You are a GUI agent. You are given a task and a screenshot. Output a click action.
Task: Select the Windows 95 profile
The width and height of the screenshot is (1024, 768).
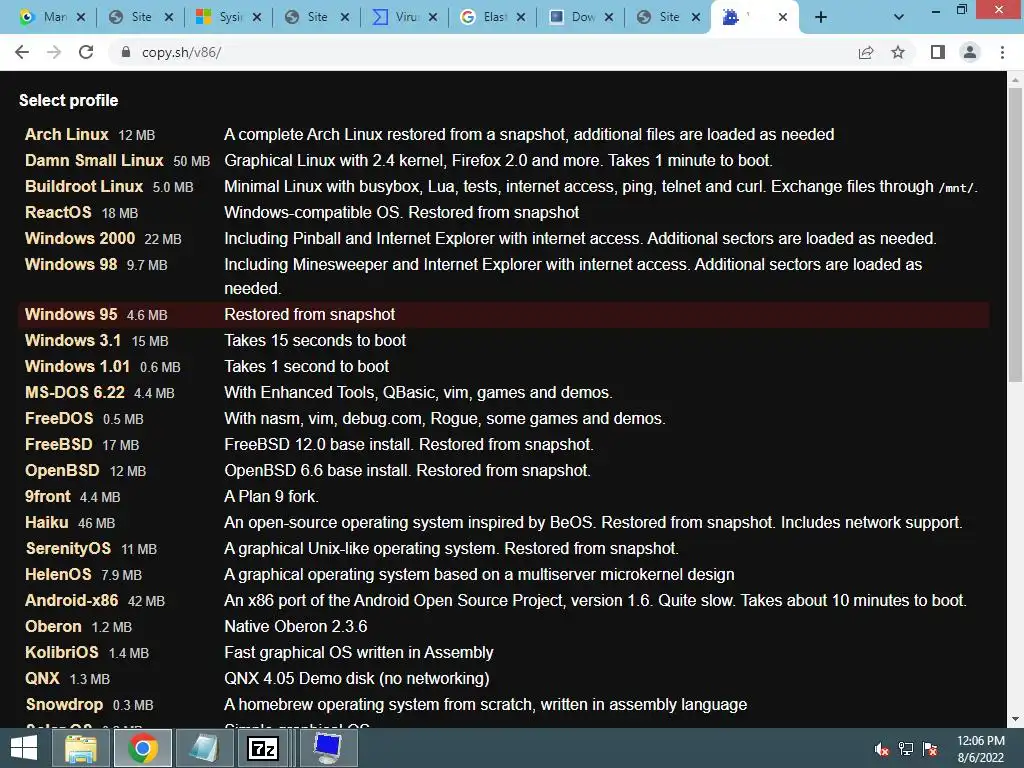(71, 315)
